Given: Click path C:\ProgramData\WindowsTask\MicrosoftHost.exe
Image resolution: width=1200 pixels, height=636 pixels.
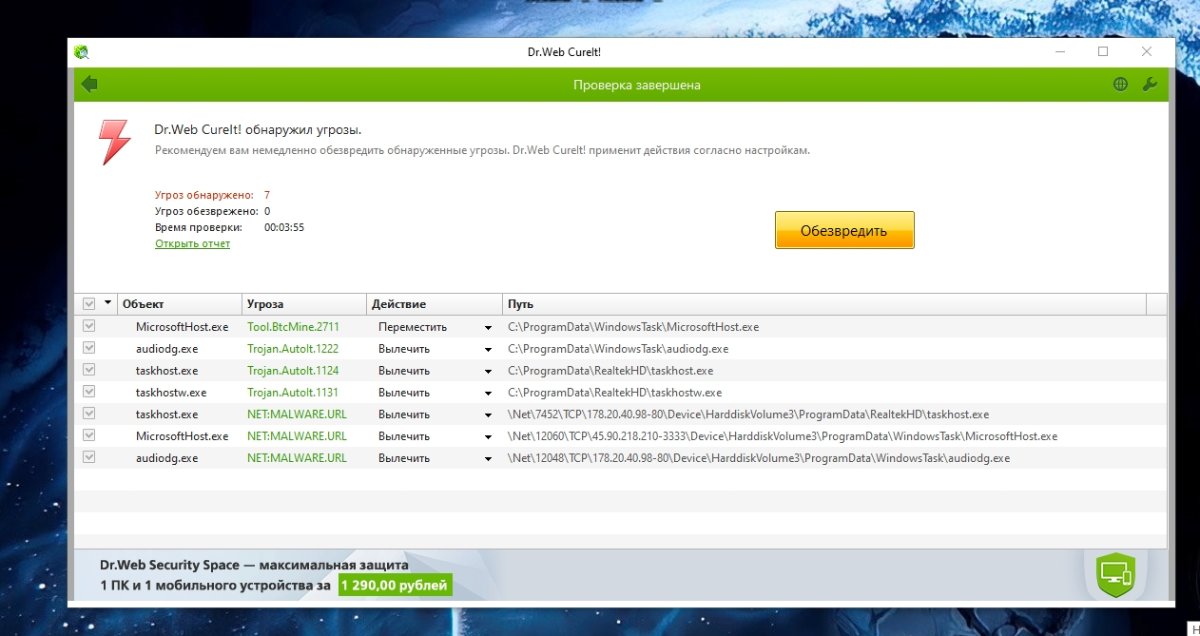Looking at the screenshot, I should click(633, 327).
